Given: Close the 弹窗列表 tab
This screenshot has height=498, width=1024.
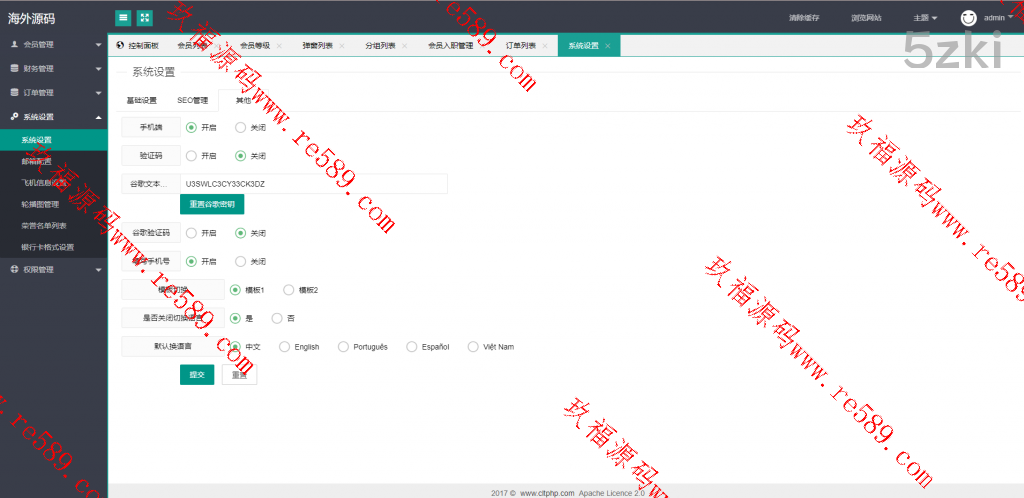Looking at the screenshot, I should (x=342, y=46).
